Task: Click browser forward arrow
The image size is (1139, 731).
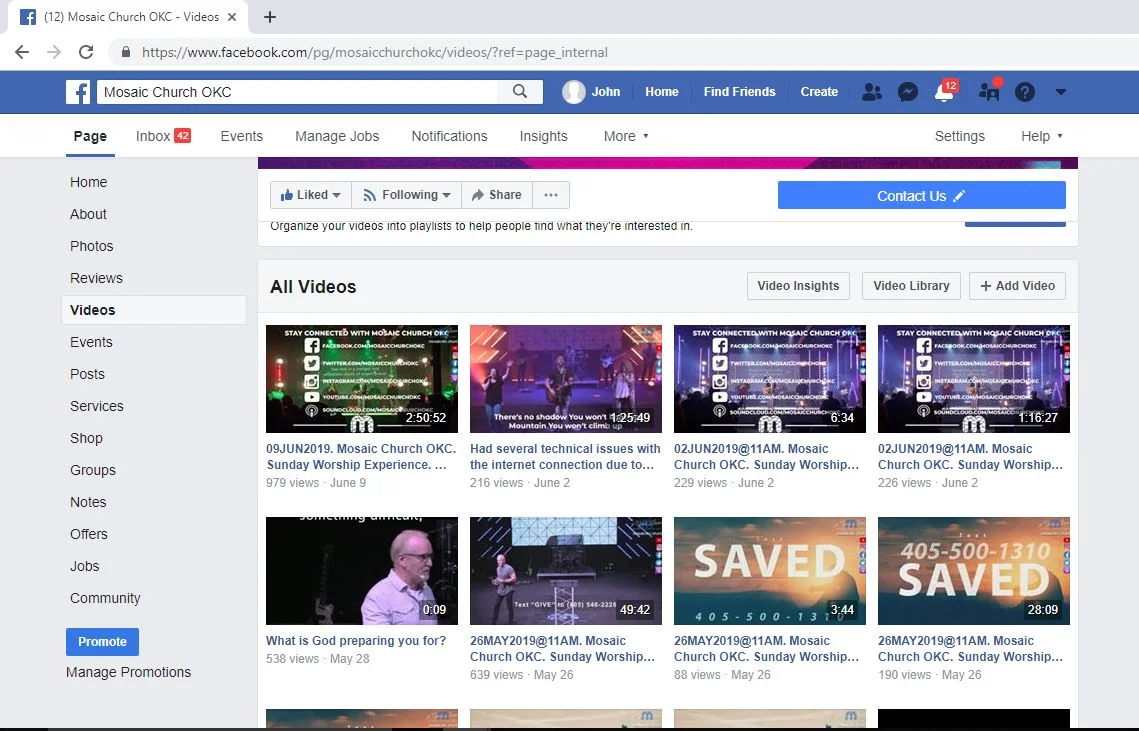Action: [54, 52]
